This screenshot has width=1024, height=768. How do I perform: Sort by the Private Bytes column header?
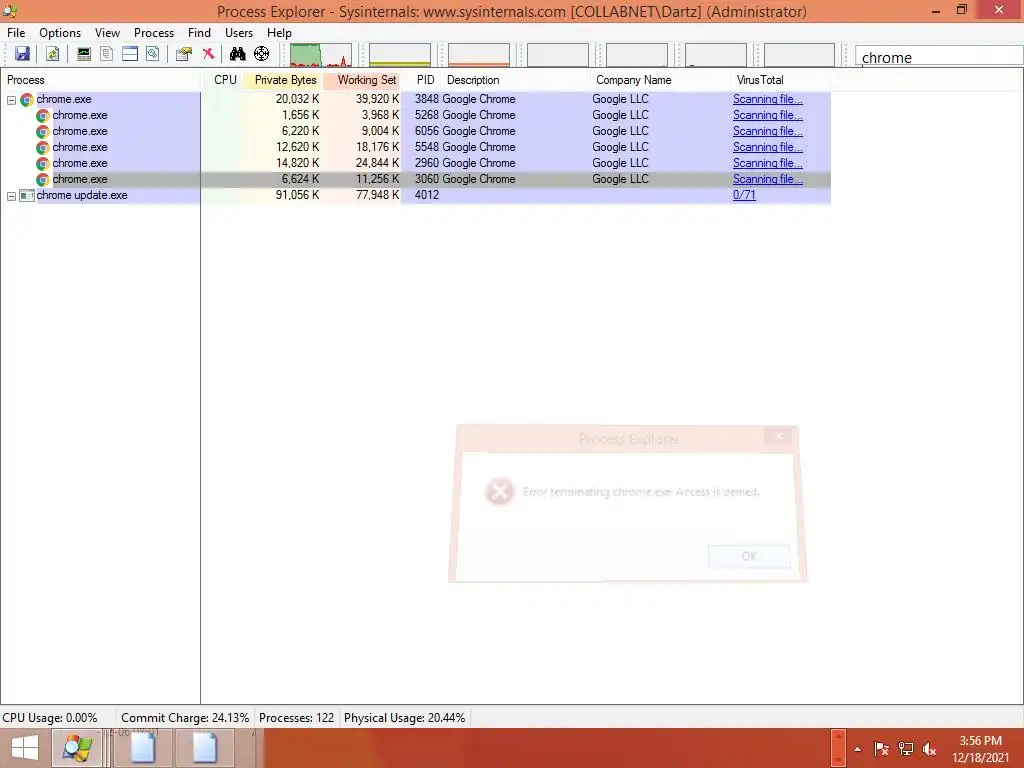coord(285,80)
